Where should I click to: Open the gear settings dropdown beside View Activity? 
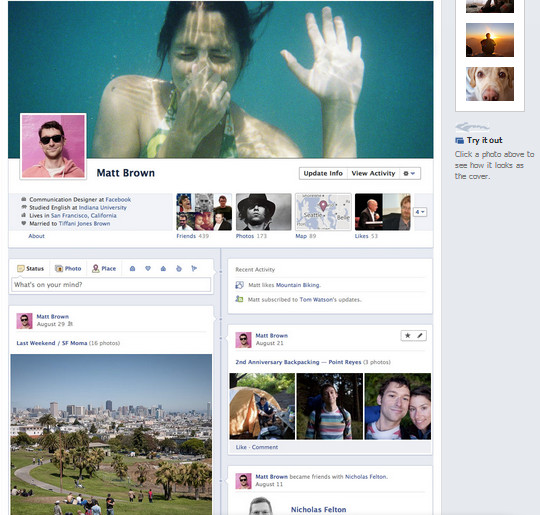409,173
